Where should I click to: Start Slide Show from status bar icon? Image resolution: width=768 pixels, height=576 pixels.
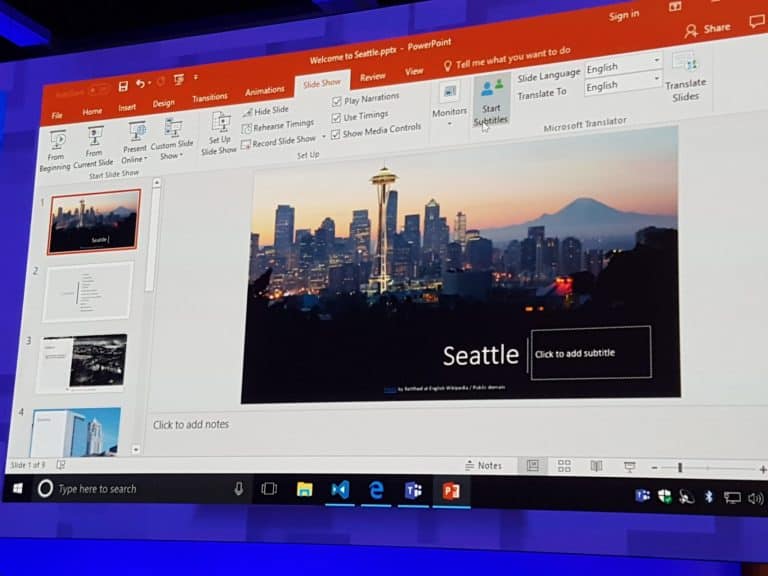click(629, 467)
